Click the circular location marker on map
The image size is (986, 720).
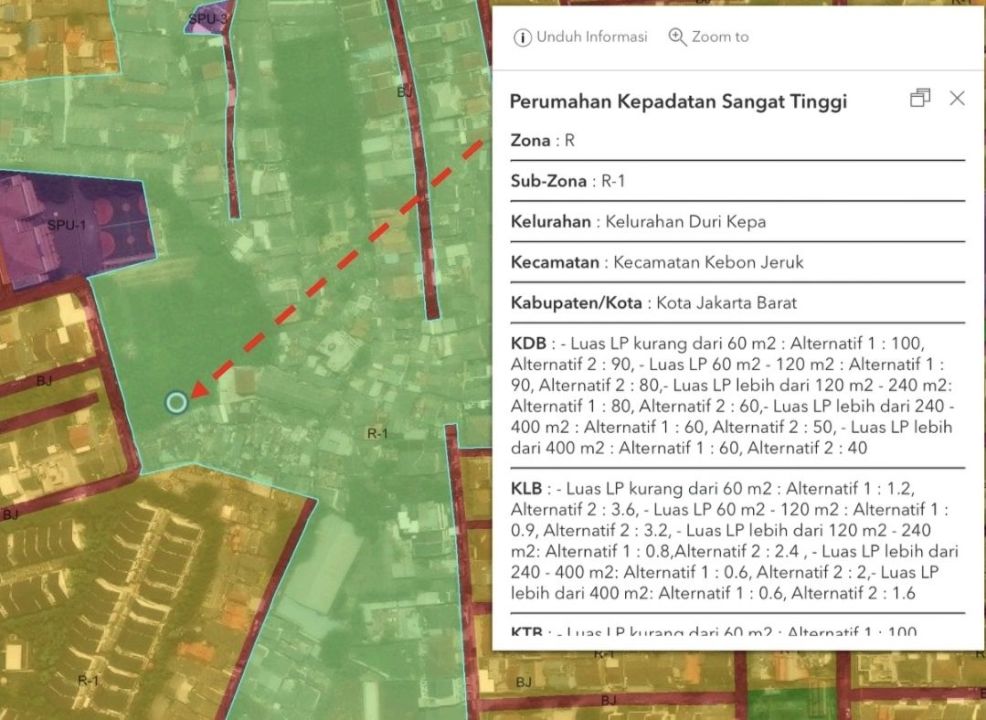(176, 402)
